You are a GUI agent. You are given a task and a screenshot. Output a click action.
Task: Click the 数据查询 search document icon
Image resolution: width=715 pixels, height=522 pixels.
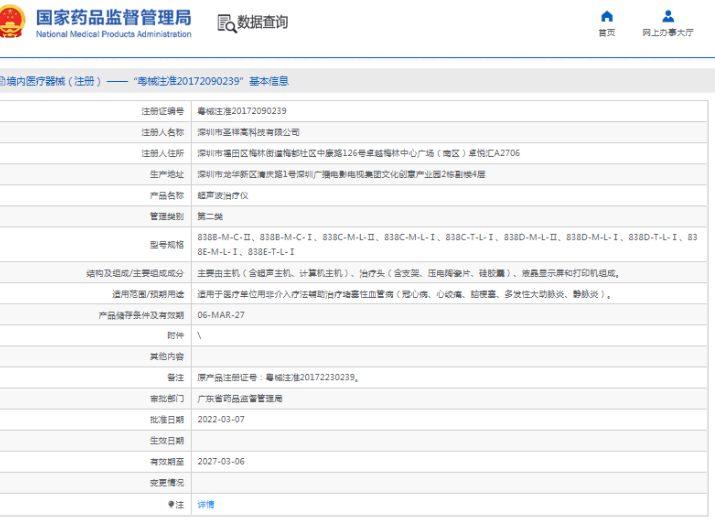click(x=227, y=23)
